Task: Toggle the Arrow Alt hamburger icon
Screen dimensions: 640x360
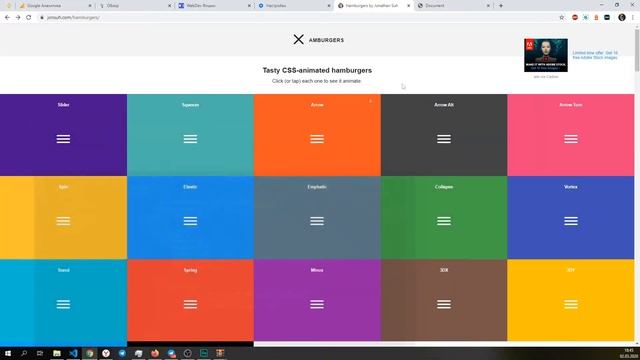Action: pyautogui.click(x=444, y=139)
